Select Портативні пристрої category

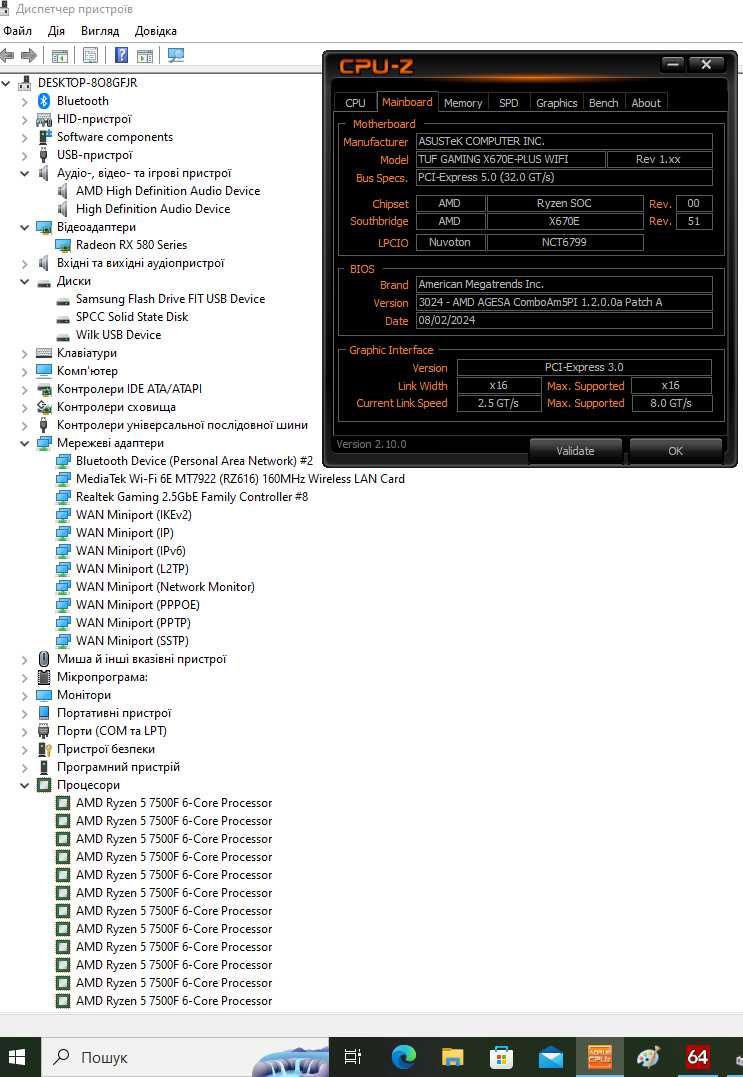(114, 713)
